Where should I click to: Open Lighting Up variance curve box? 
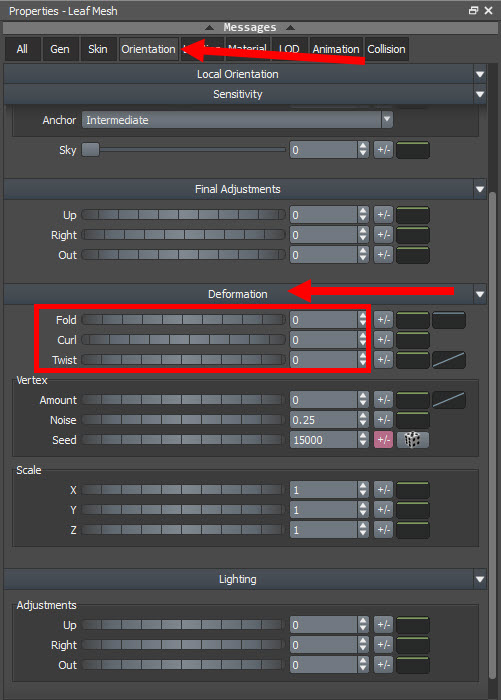click(x=413, y=625)
